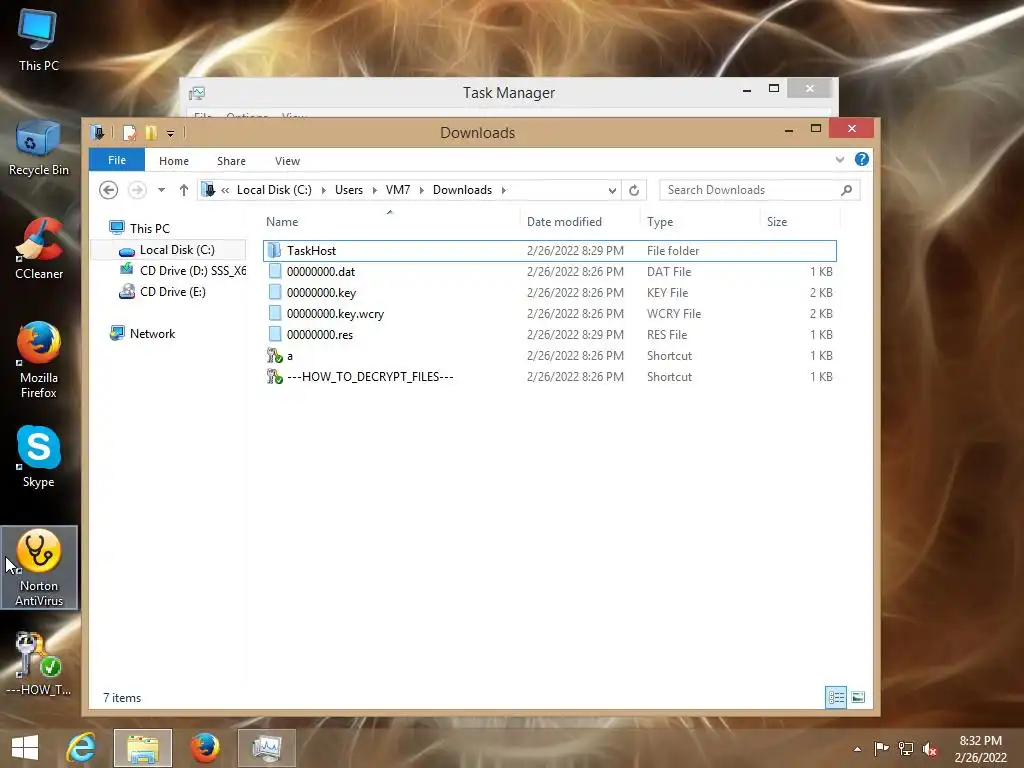Open Firefox from the taskbar
1024x768 pixels.
pyautogui.click(x=204, y=748)
